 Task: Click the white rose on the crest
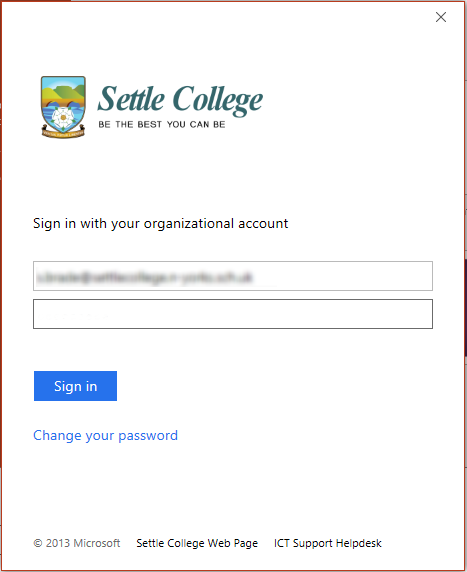(x=63, y=118)
